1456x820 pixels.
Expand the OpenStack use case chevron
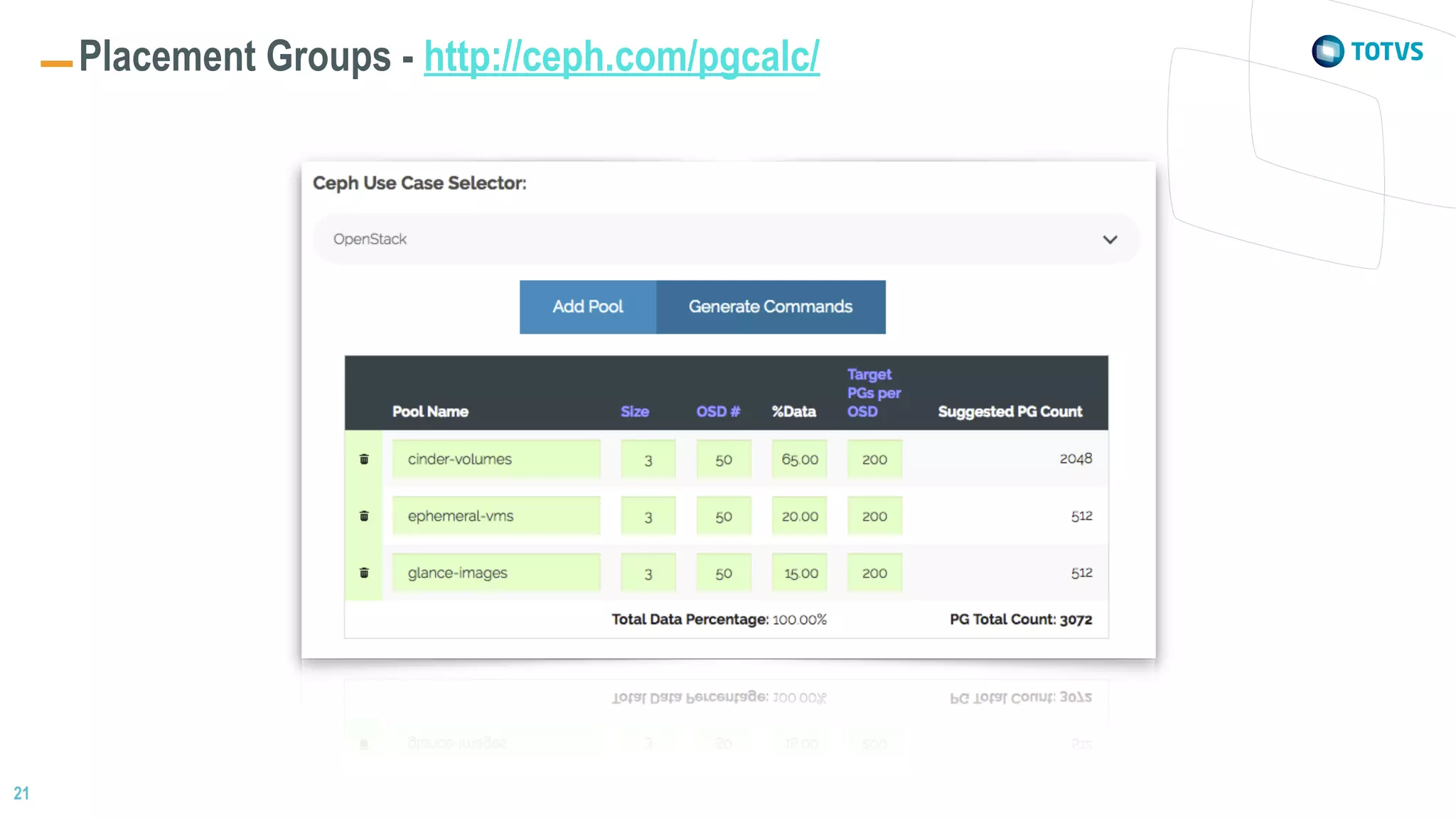coord(1110,240)
